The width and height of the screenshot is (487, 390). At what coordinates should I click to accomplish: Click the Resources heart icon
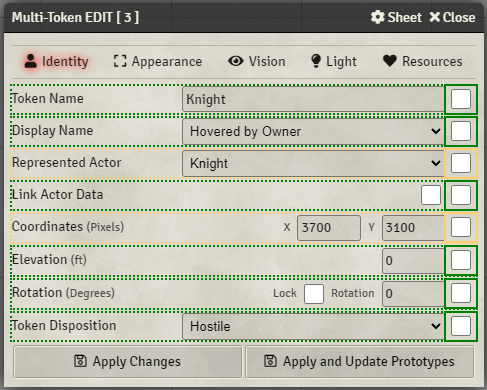click(x=390, y=61)
